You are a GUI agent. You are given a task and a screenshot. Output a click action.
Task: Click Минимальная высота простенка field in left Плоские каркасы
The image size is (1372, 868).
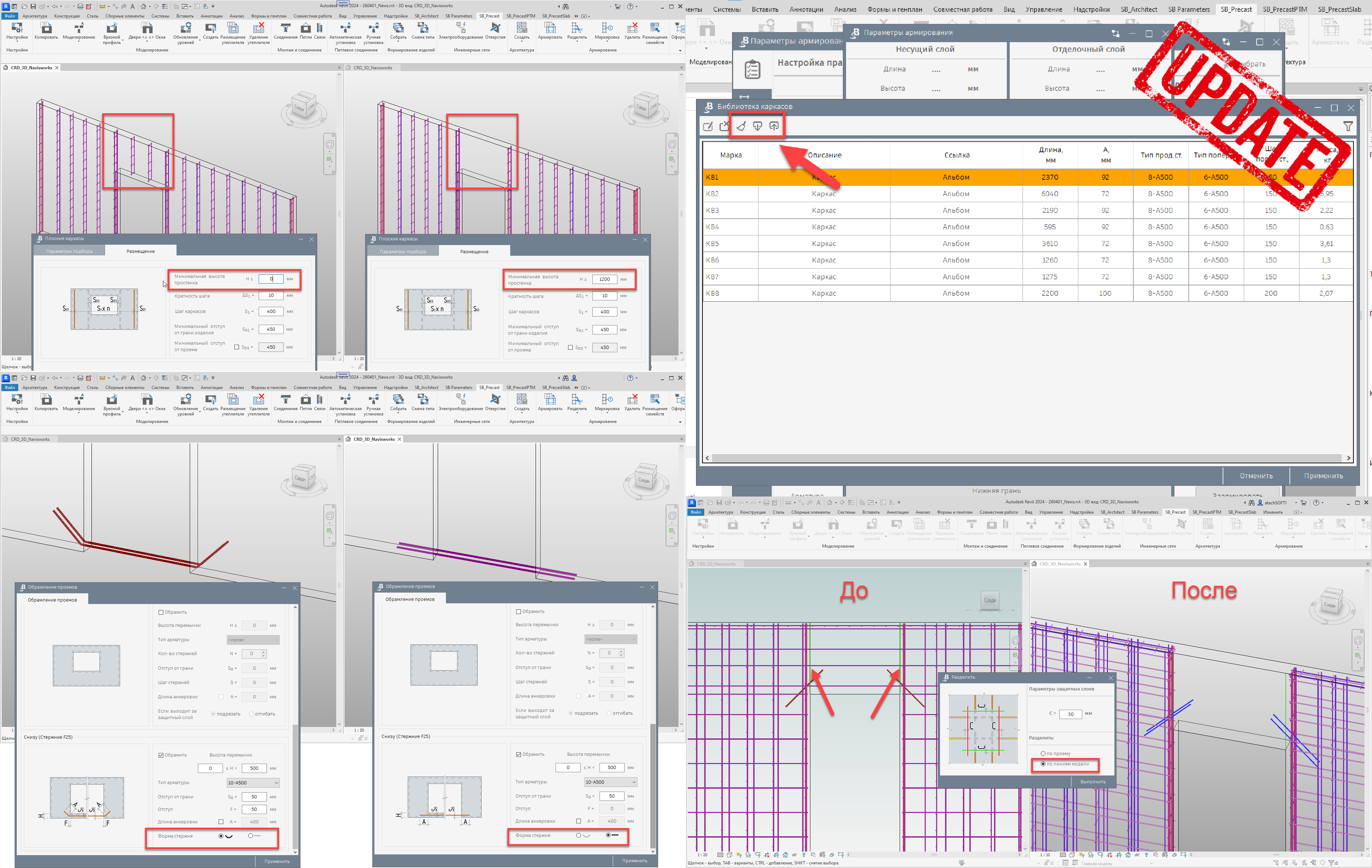coord(270,279)
